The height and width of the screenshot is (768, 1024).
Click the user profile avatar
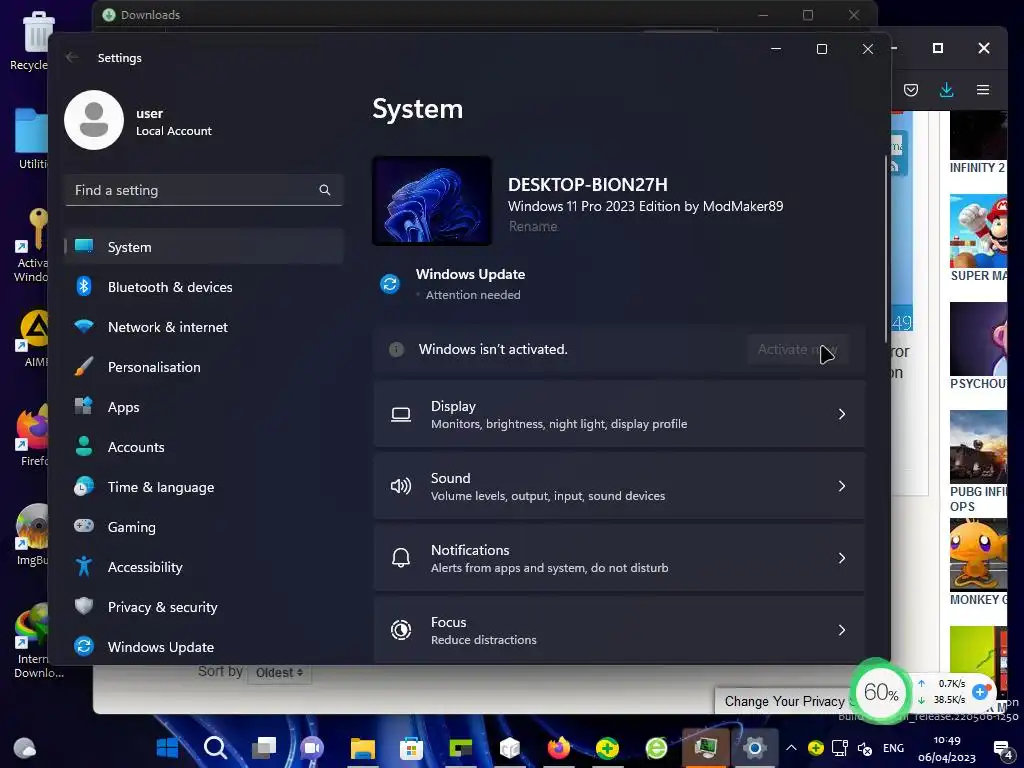click(x=94, y=120)
